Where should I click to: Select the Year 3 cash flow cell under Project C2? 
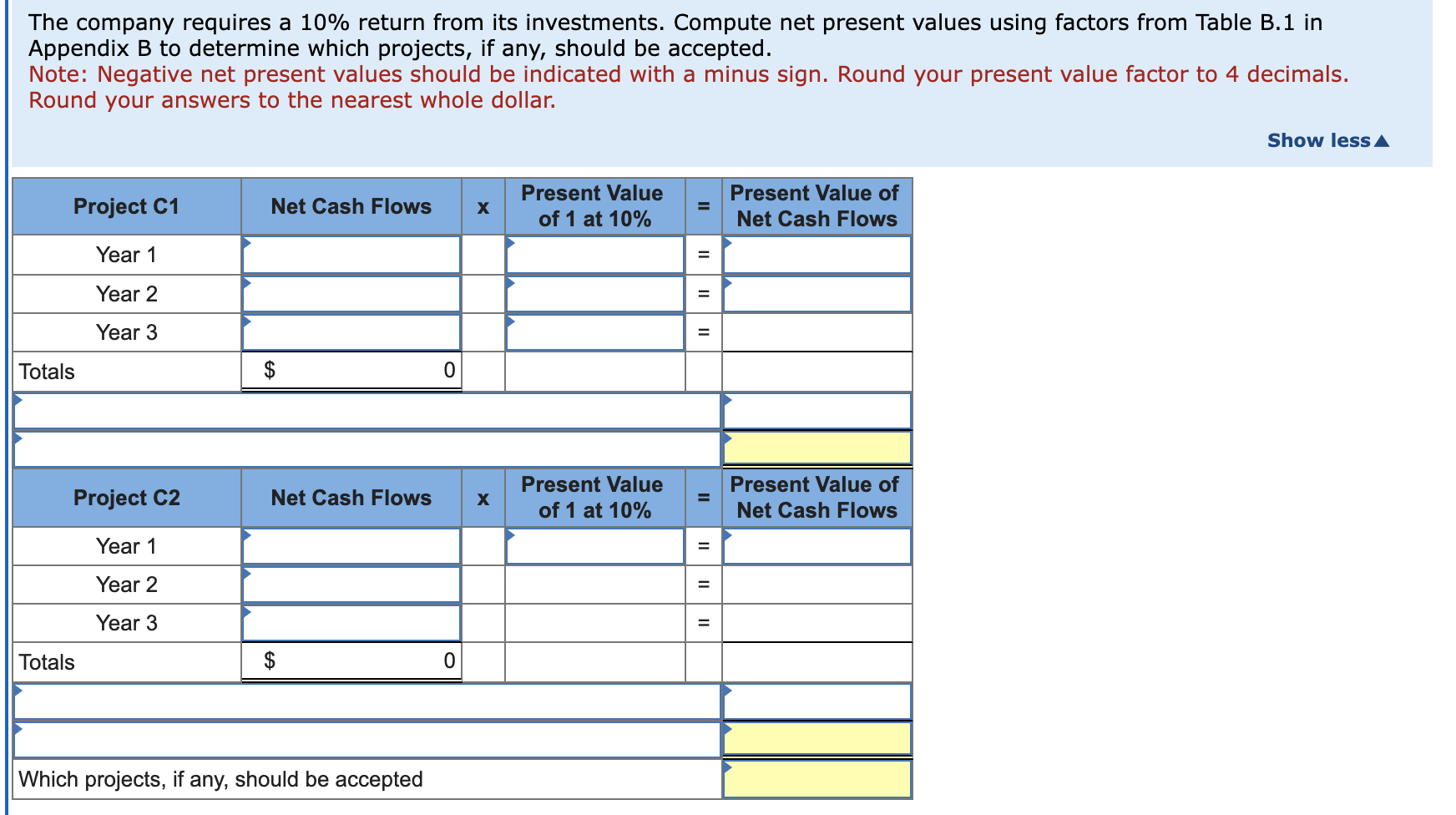351,622
